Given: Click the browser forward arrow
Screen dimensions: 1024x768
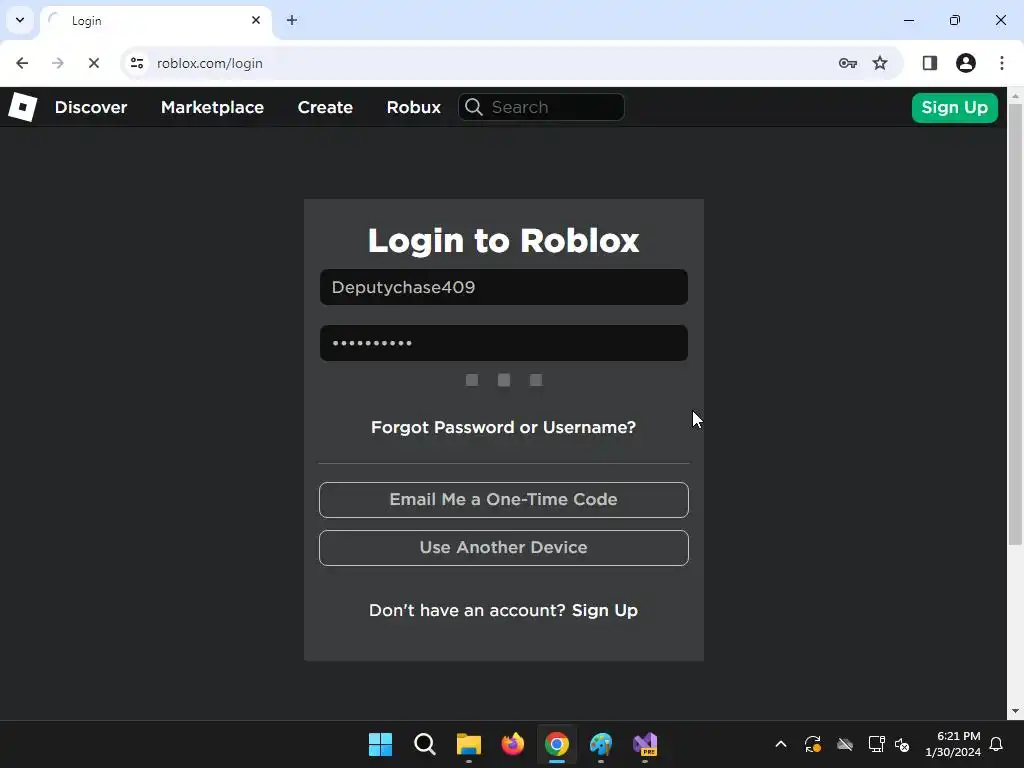Looking at the screenshot, I should [x=57, y=63].
